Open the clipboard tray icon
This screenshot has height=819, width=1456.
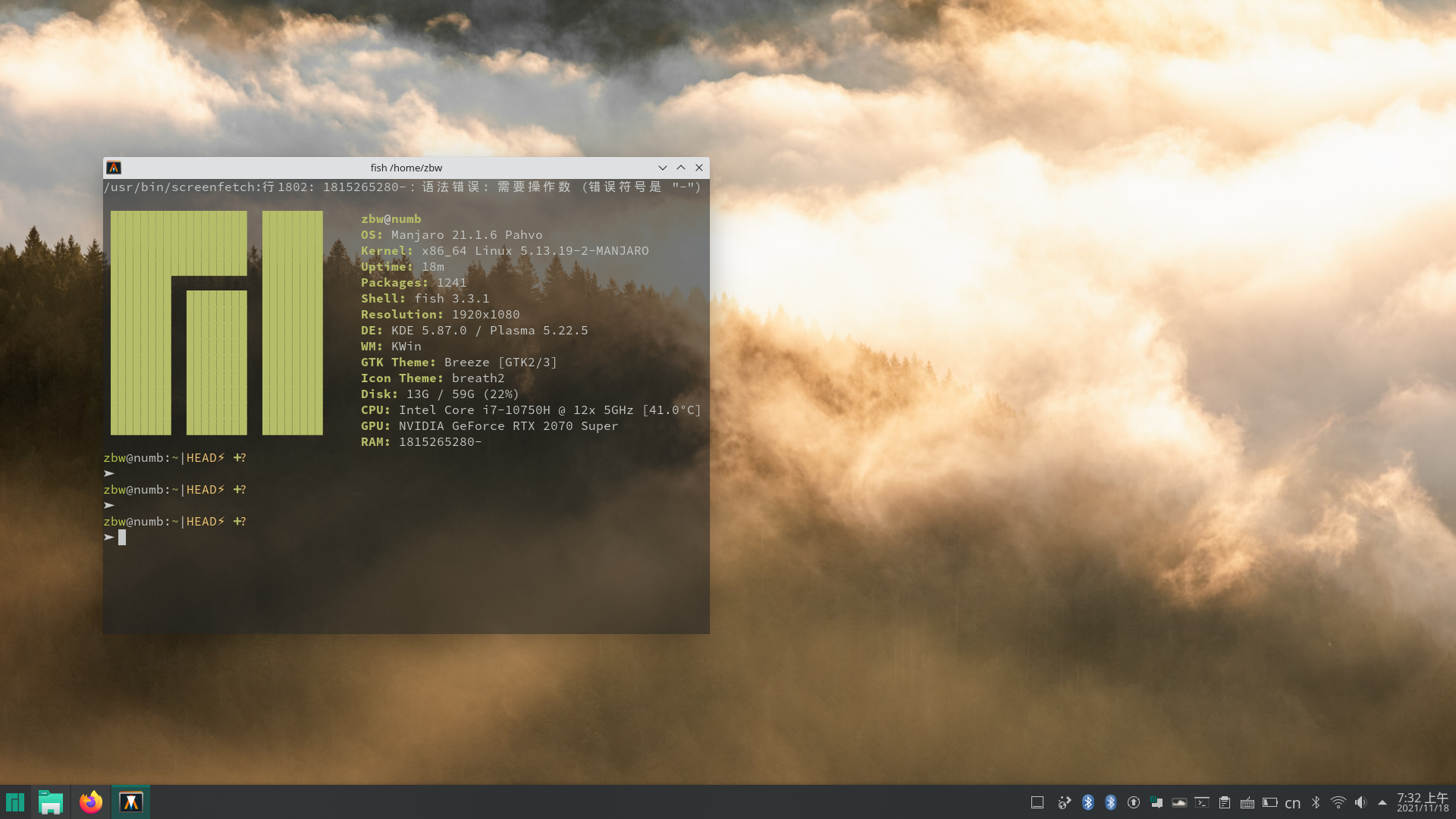[x=1225, y=802]
